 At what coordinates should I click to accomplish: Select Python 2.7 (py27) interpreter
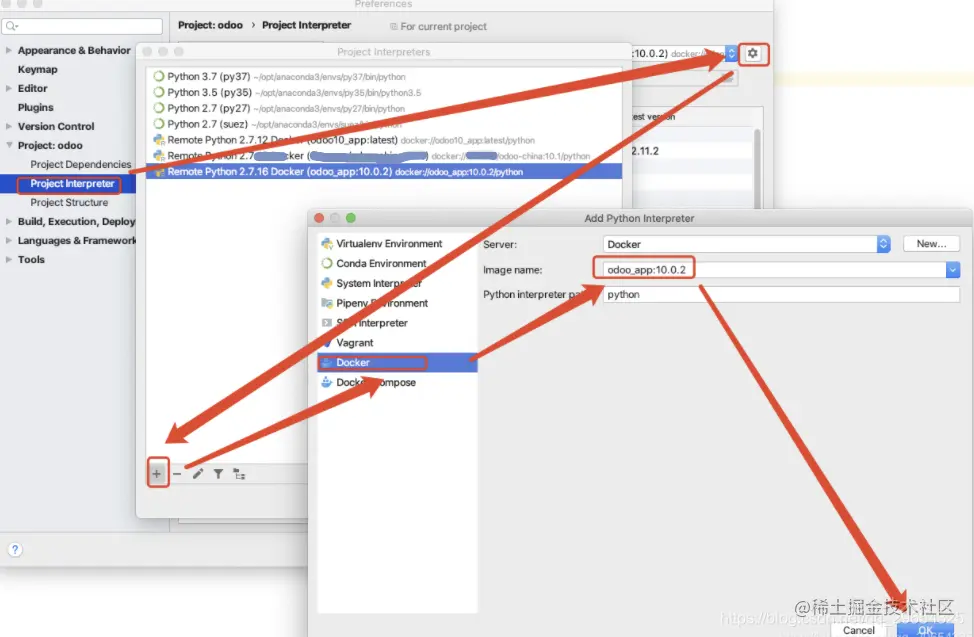(384, 108)
